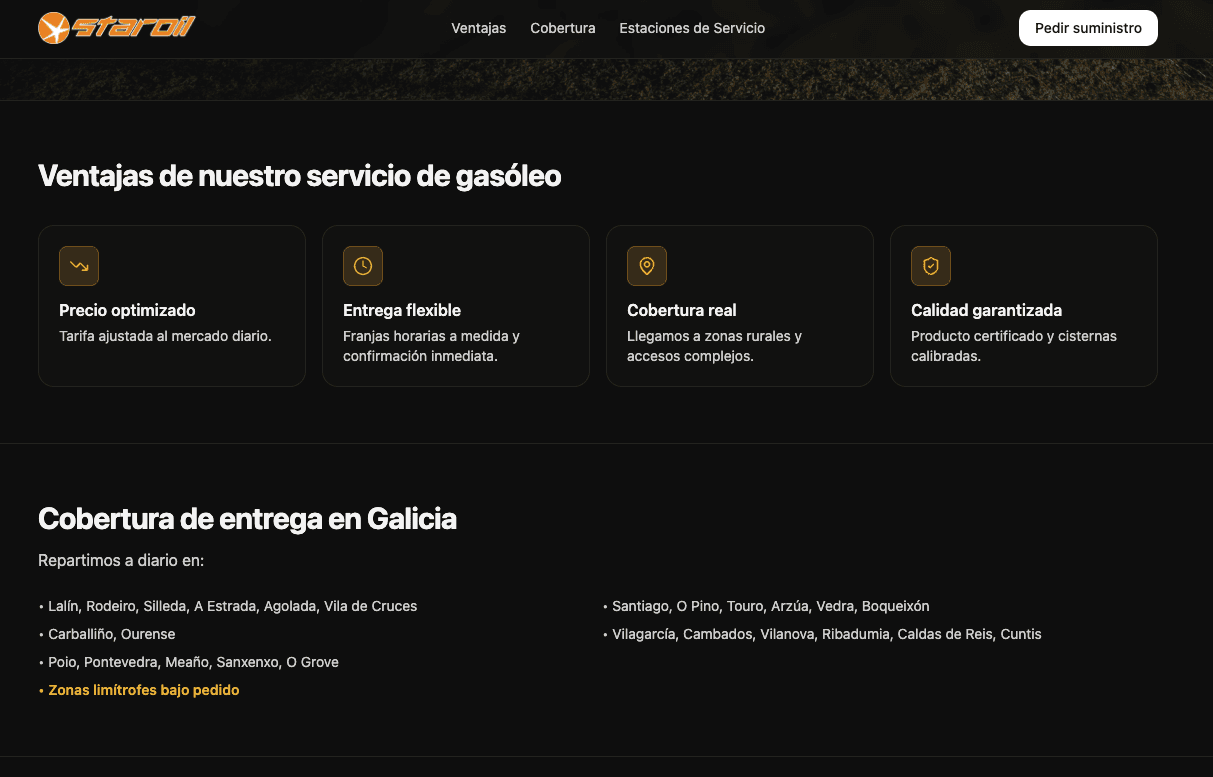Viewport: 1213px width, 777px height.
Task: Click the Santiago, O Pino, Touro row
Action: pos(766,606)
